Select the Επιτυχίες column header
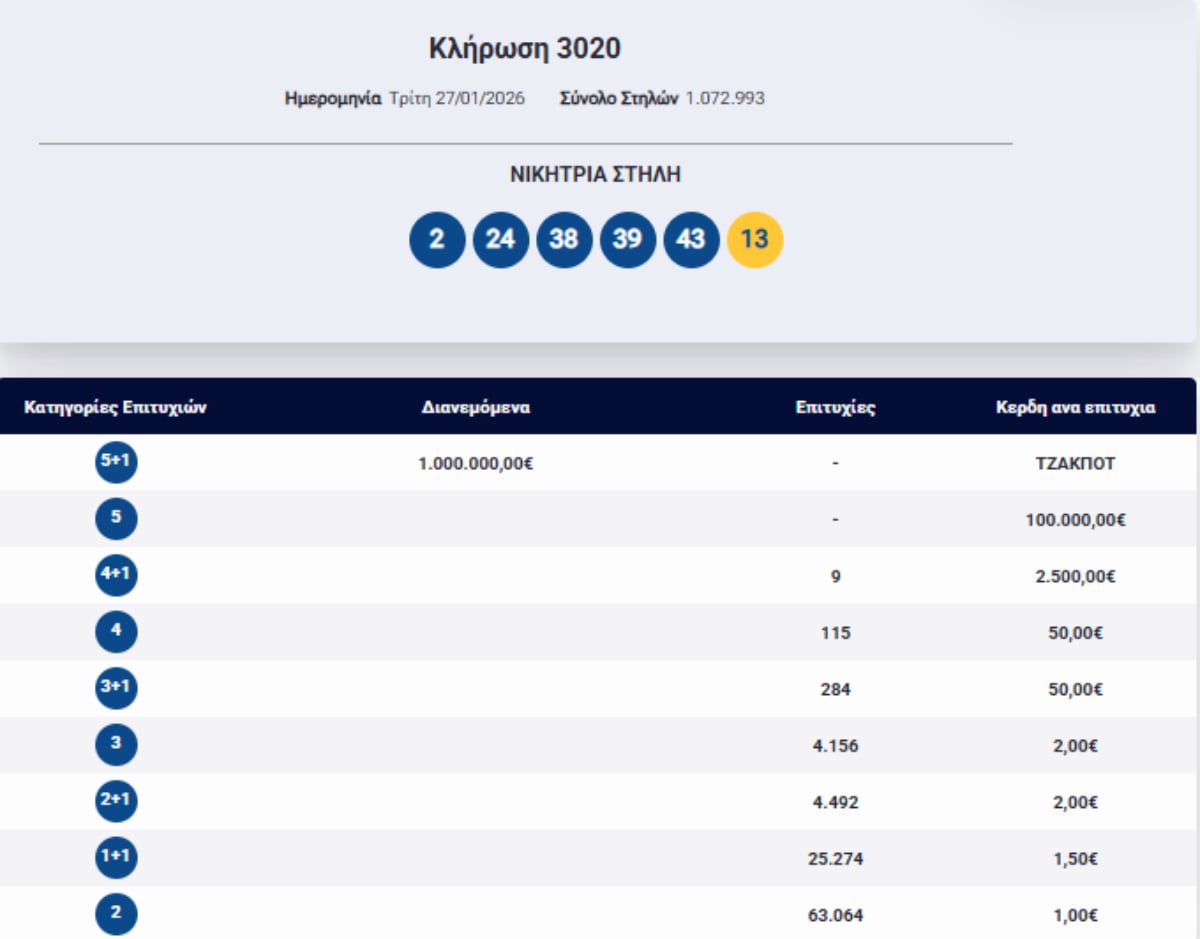The width and height of the screenshot is (1200, 939). [x=835, y=408]
